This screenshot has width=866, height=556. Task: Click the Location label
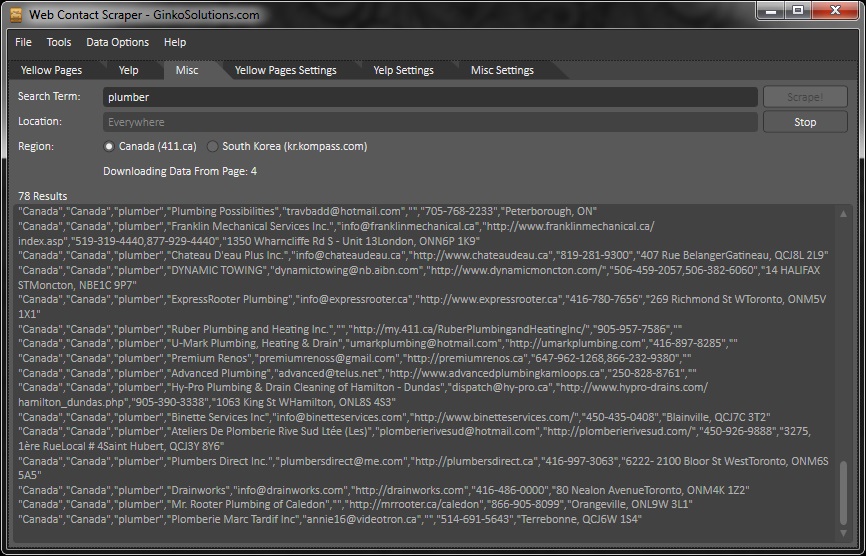40,121
